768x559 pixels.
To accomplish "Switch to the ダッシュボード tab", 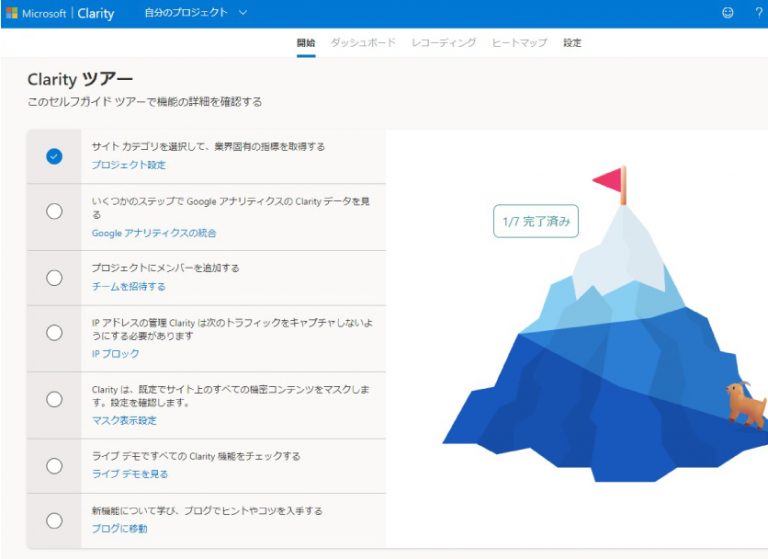I will coord(363,43).
